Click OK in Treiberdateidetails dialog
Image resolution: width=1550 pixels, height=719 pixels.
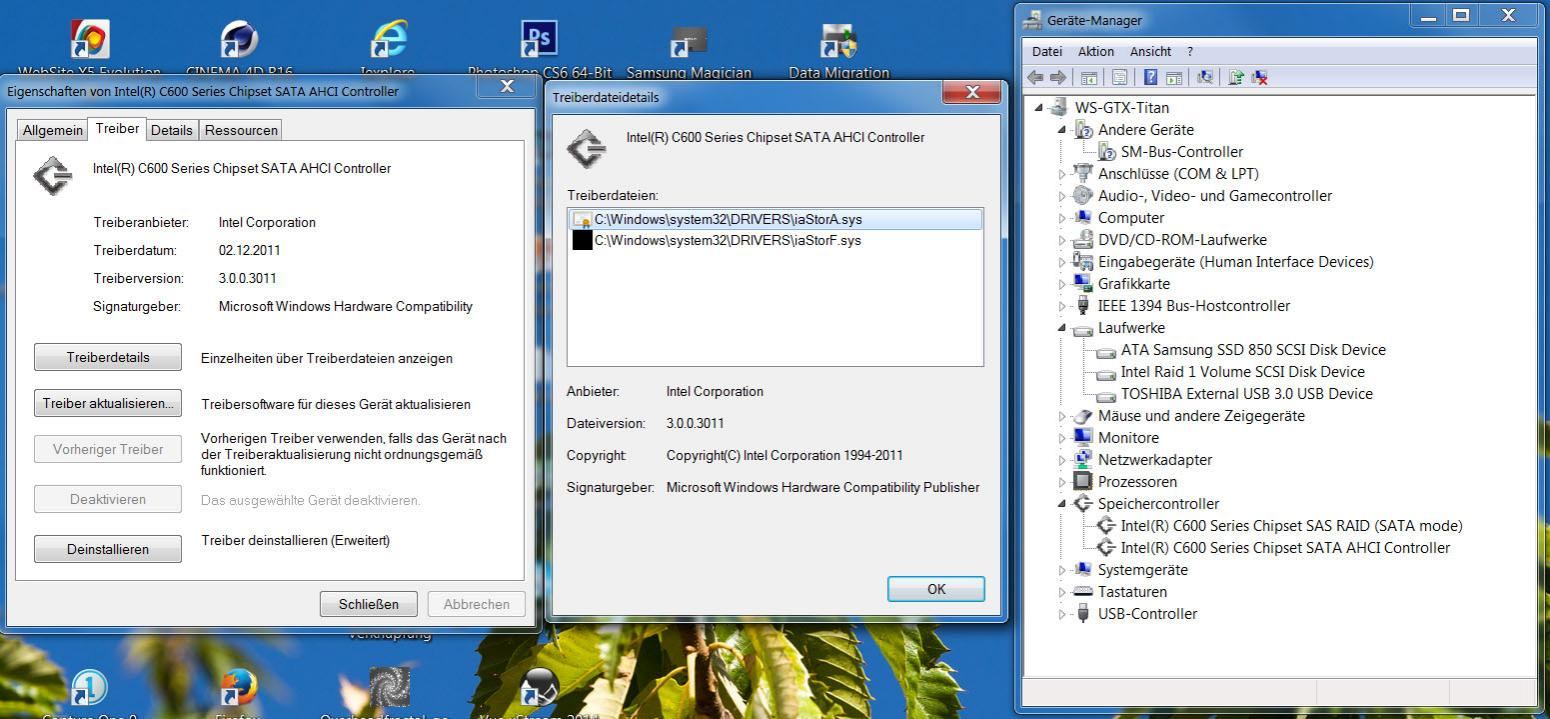[936, 589]
